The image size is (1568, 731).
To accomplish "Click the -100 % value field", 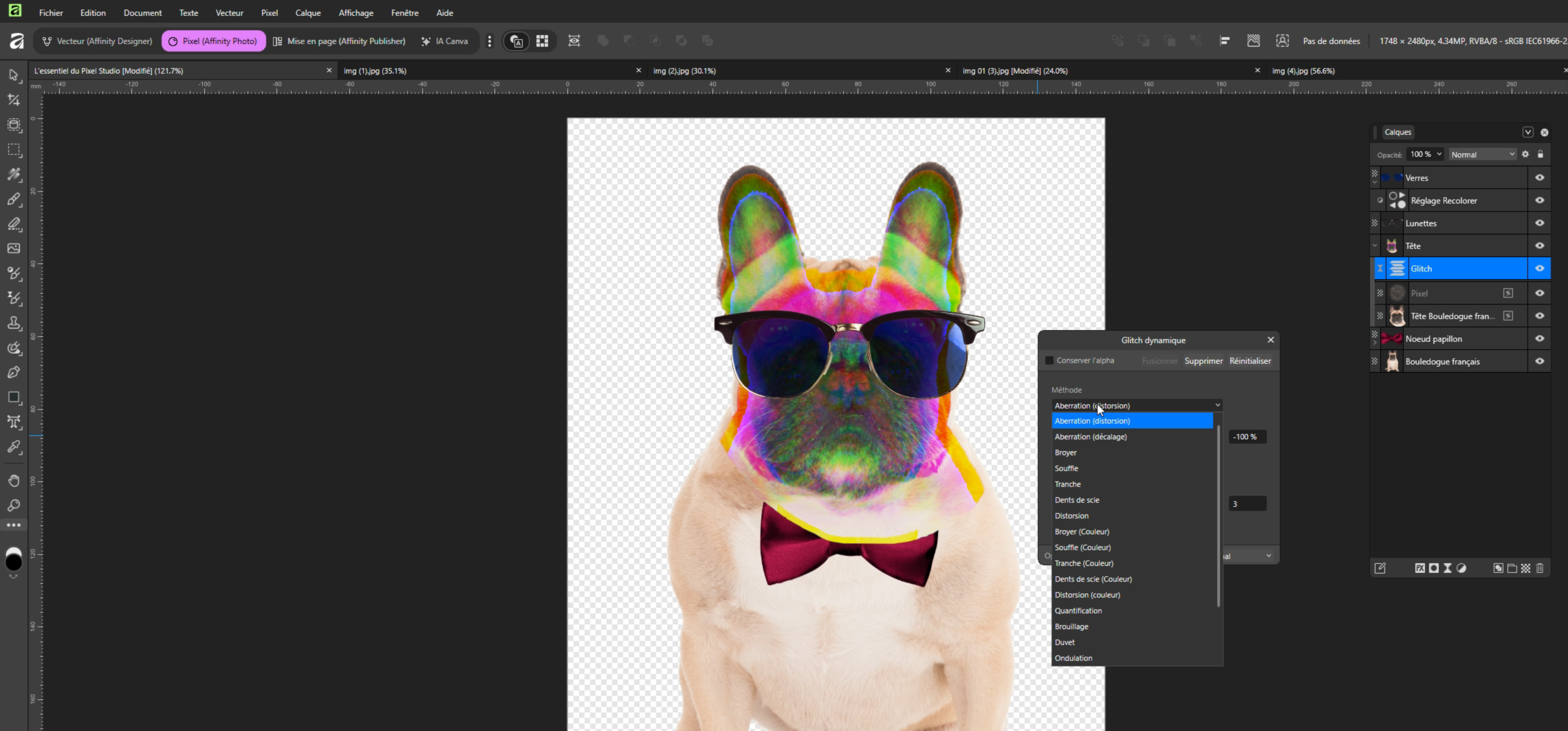I will [x=1246, y=437].
